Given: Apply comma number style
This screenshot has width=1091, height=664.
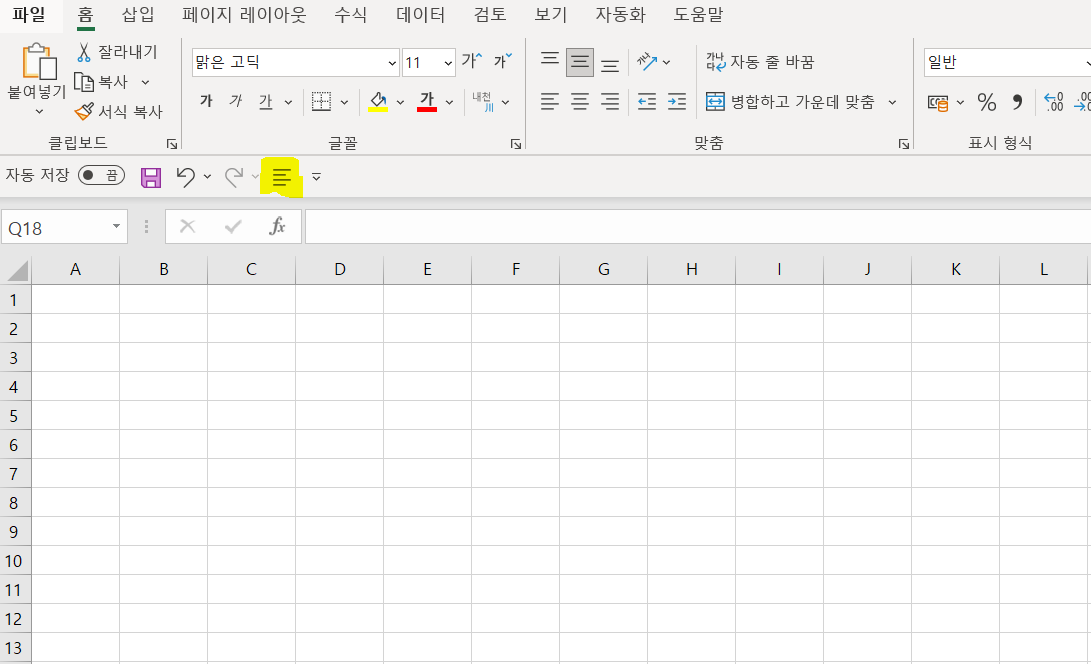Looking at the screenshot, I should pyautogui.click(x=1018, y=101).
